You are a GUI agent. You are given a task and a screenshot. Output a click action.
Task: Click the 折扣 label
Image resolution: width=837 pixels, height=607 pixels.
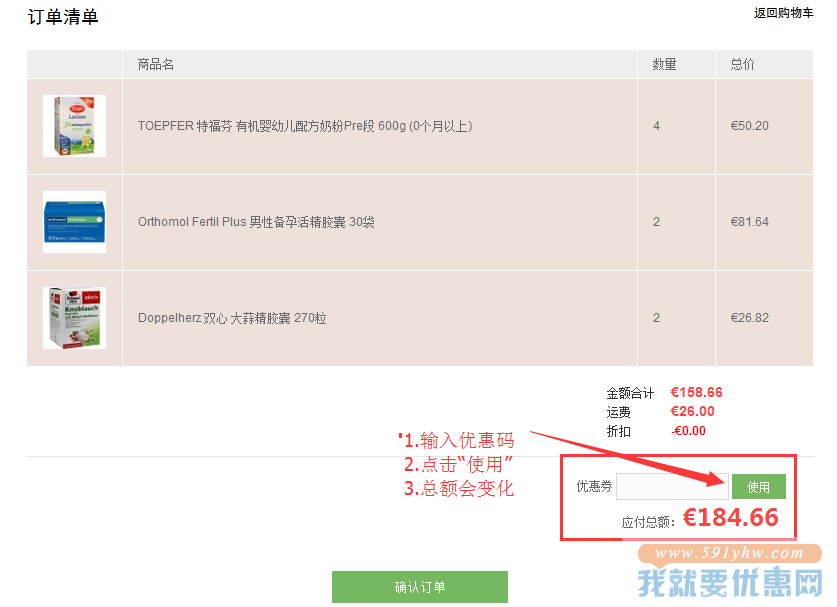618,431
